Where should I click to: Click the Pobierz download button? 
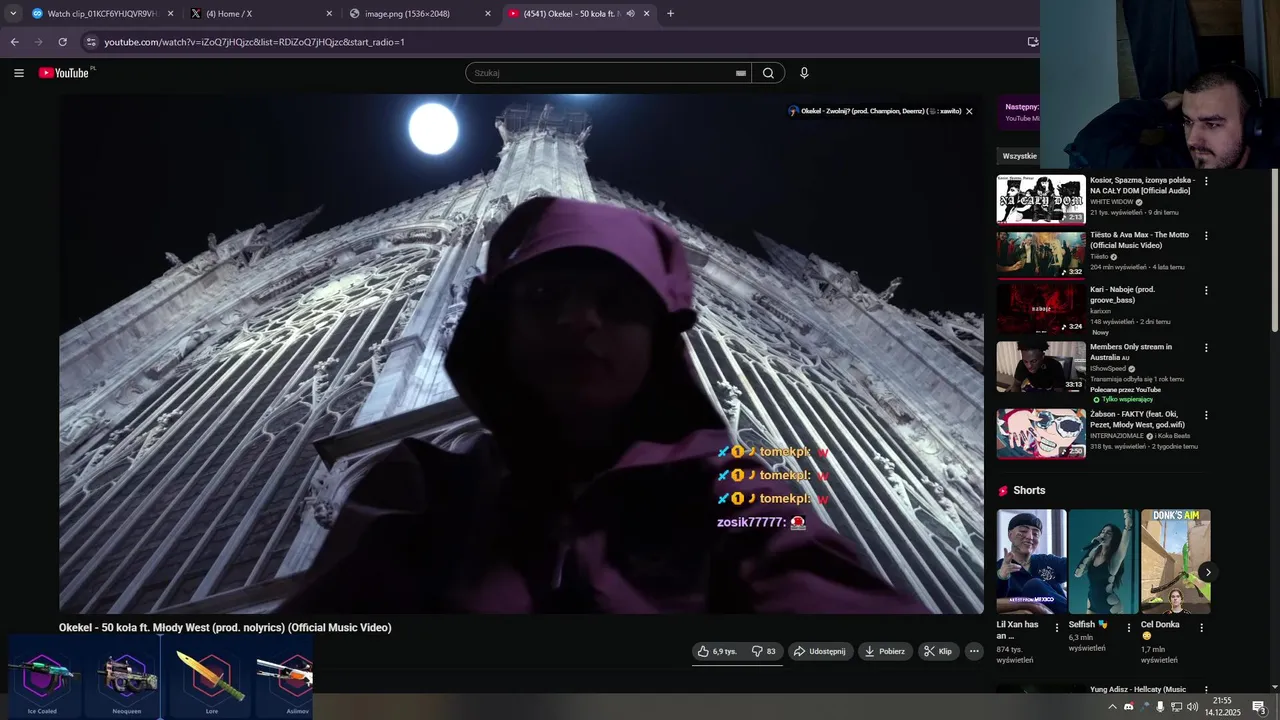[885, 651]
